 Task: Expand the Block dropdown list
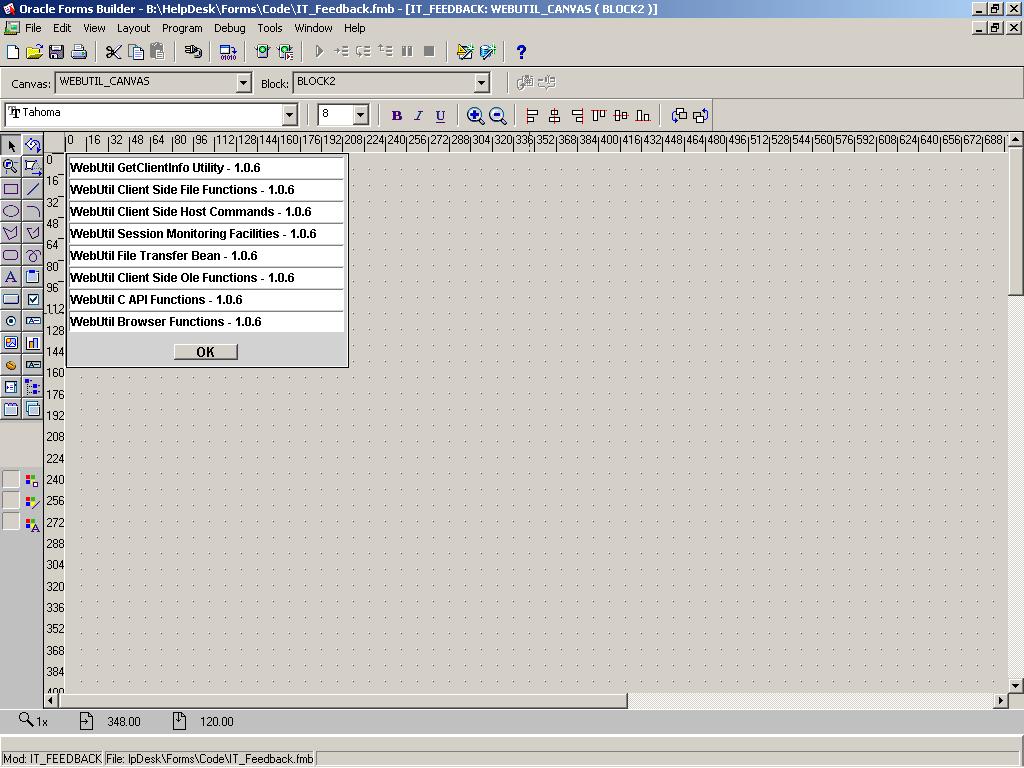(x=481, y=83)
